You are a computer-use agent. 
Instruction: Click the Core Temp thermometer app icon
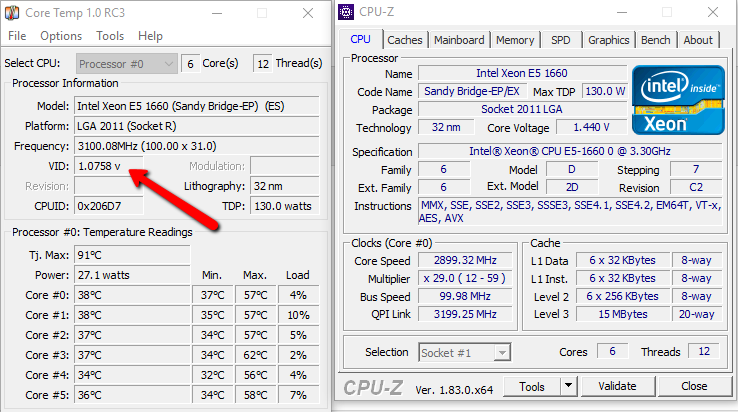pos(12,13)
